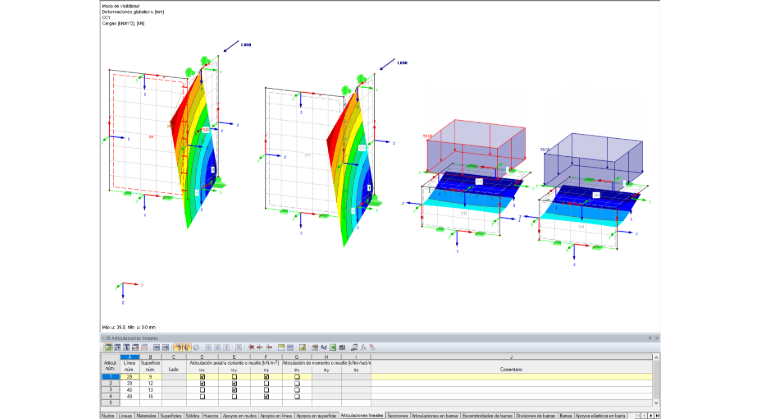This screenshot has height=419, width=760.
Task: Click the red fx-crossed formula icon
Action: 372,347
